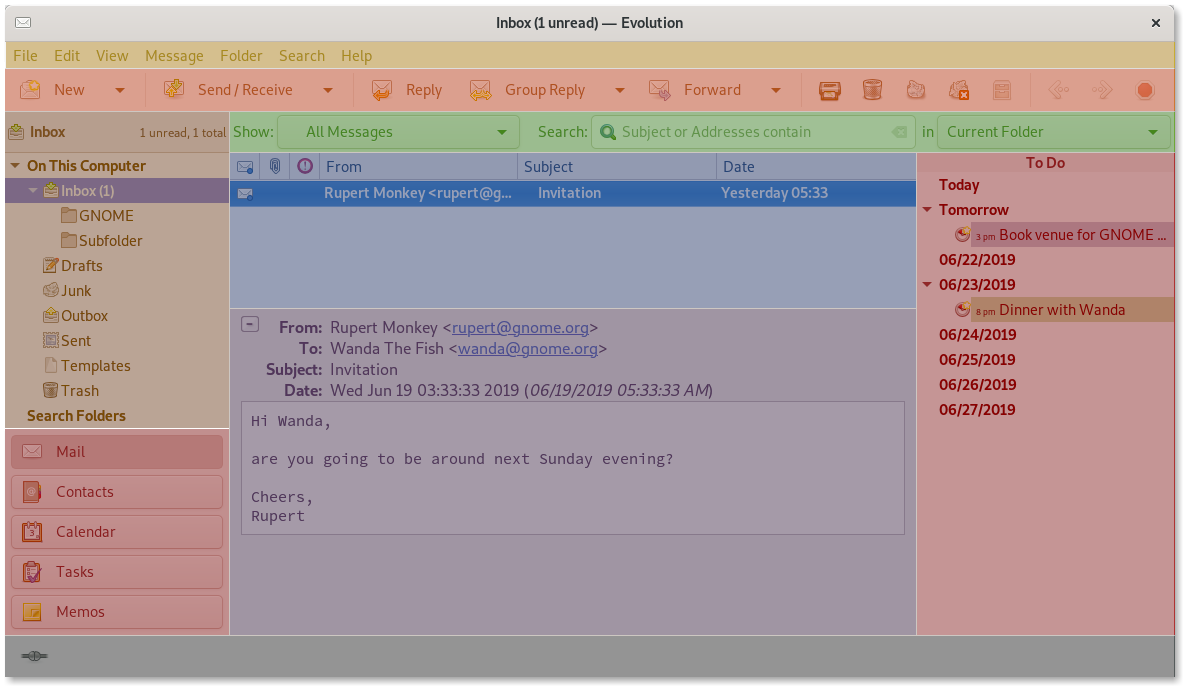Delete the message using the trash icon

coord(872,89)
